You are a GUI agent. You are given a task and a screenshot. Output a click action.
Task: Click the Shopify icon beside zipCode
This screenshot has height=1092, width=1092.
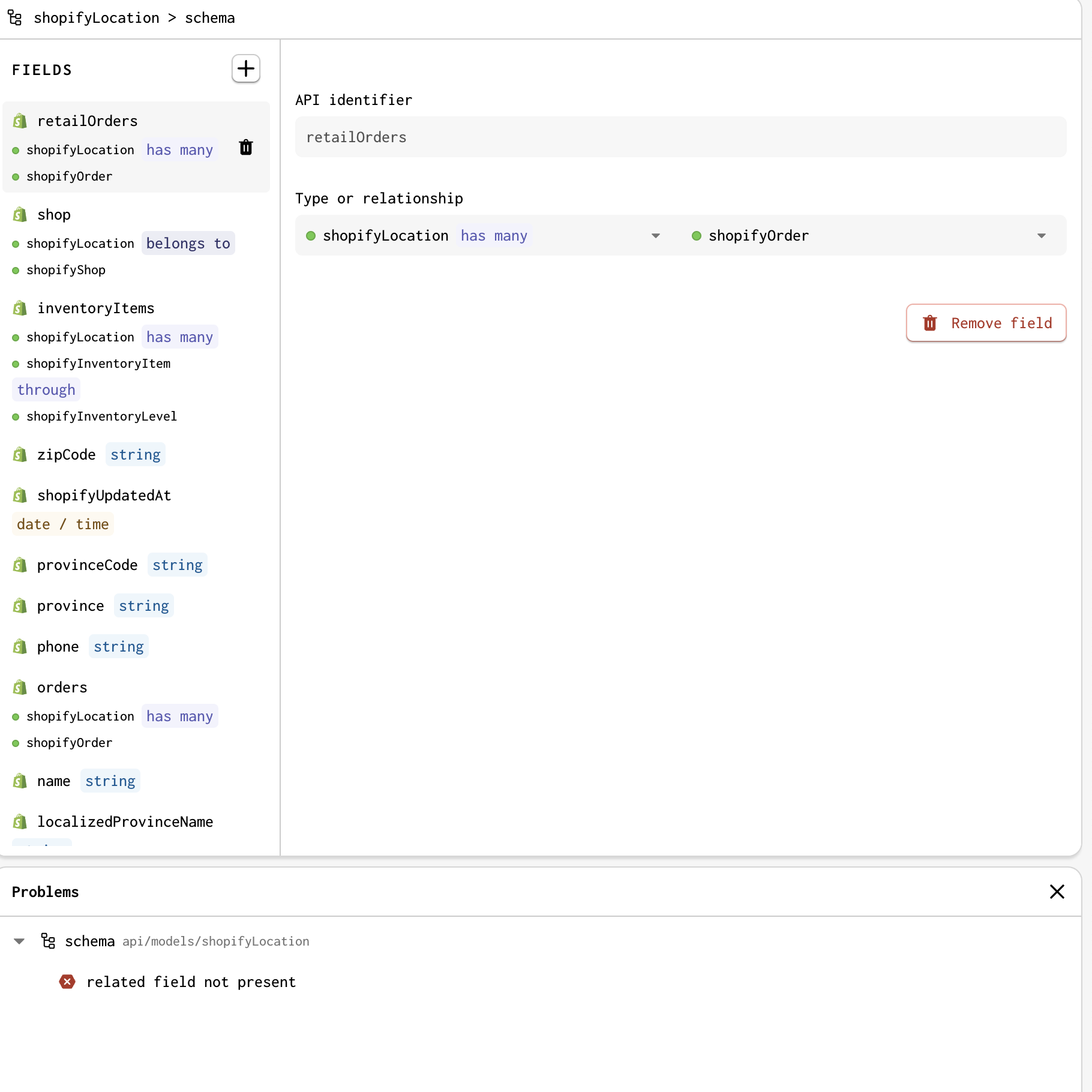coord(20,454)
